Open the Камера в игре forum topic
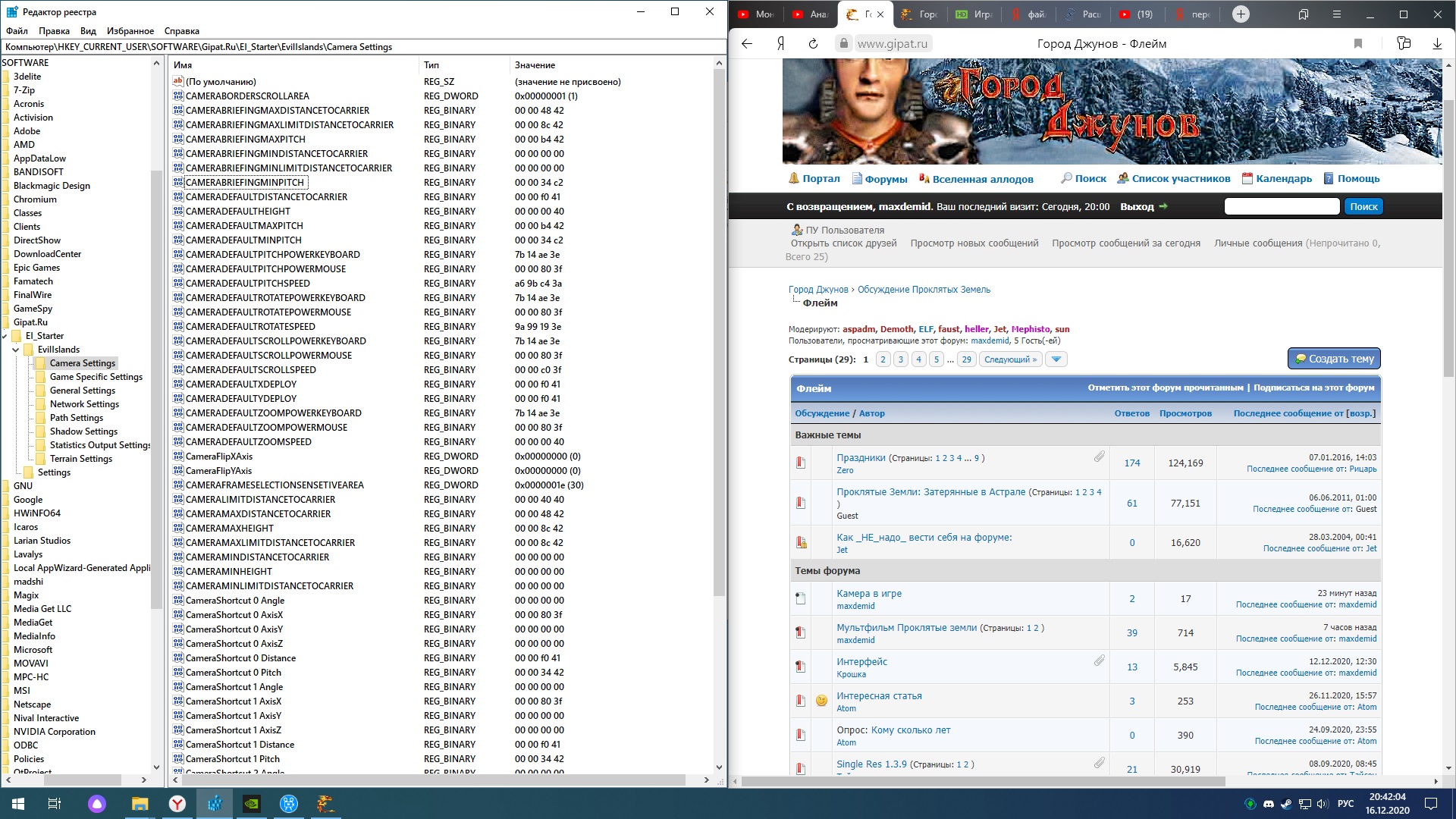Image resolution: width=1456 pixels, height=819 pixels. (869, 594)
